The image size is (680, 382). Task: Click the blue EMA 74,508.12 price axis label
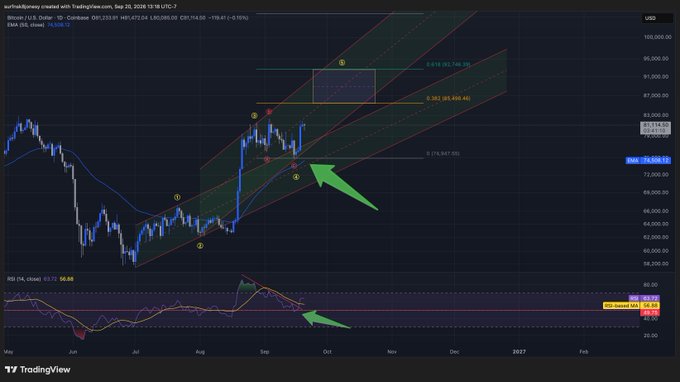click(648, 160)
